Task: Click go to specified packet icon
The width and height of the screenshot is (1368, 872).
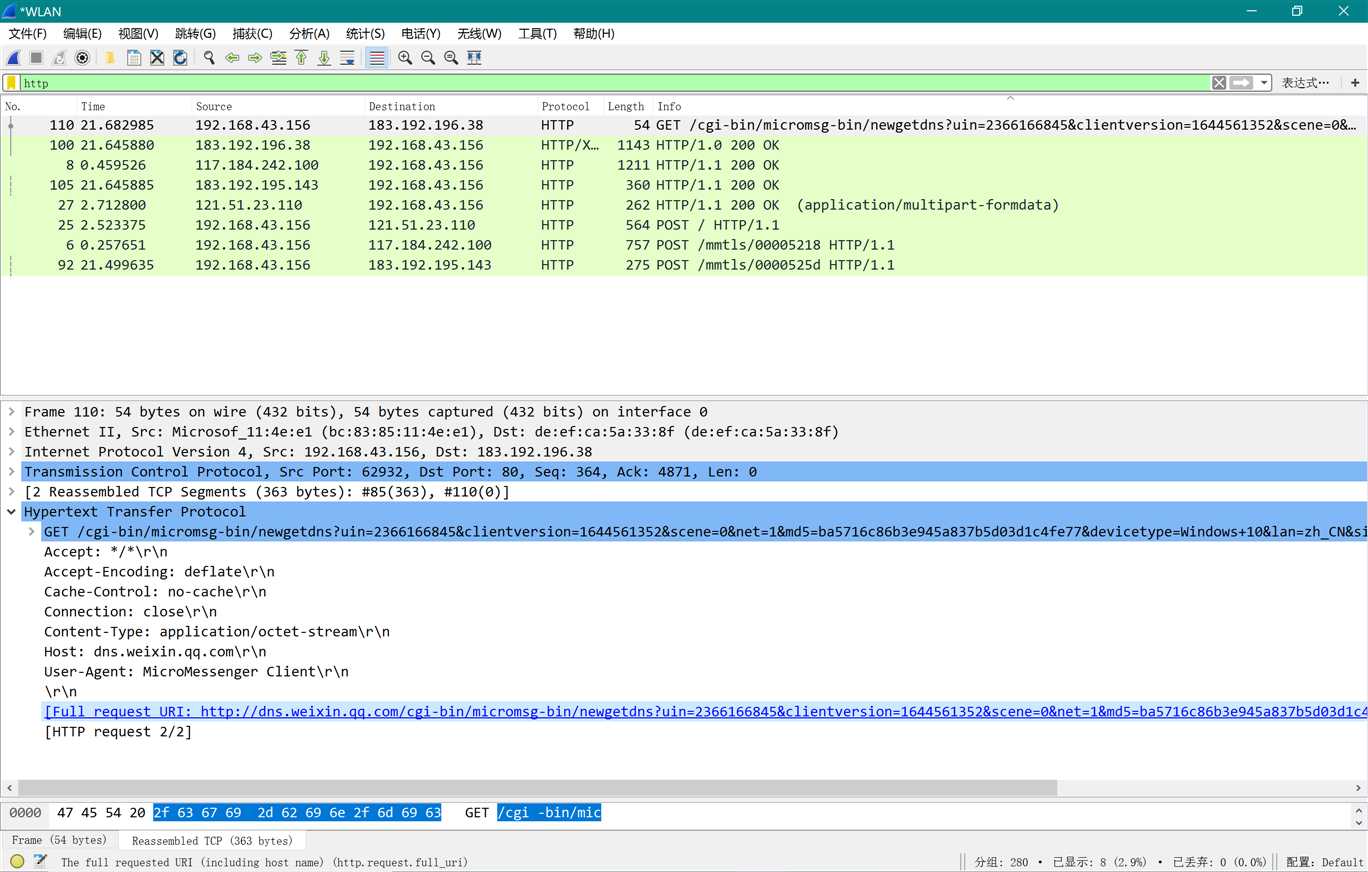Action: click(278, 58)
